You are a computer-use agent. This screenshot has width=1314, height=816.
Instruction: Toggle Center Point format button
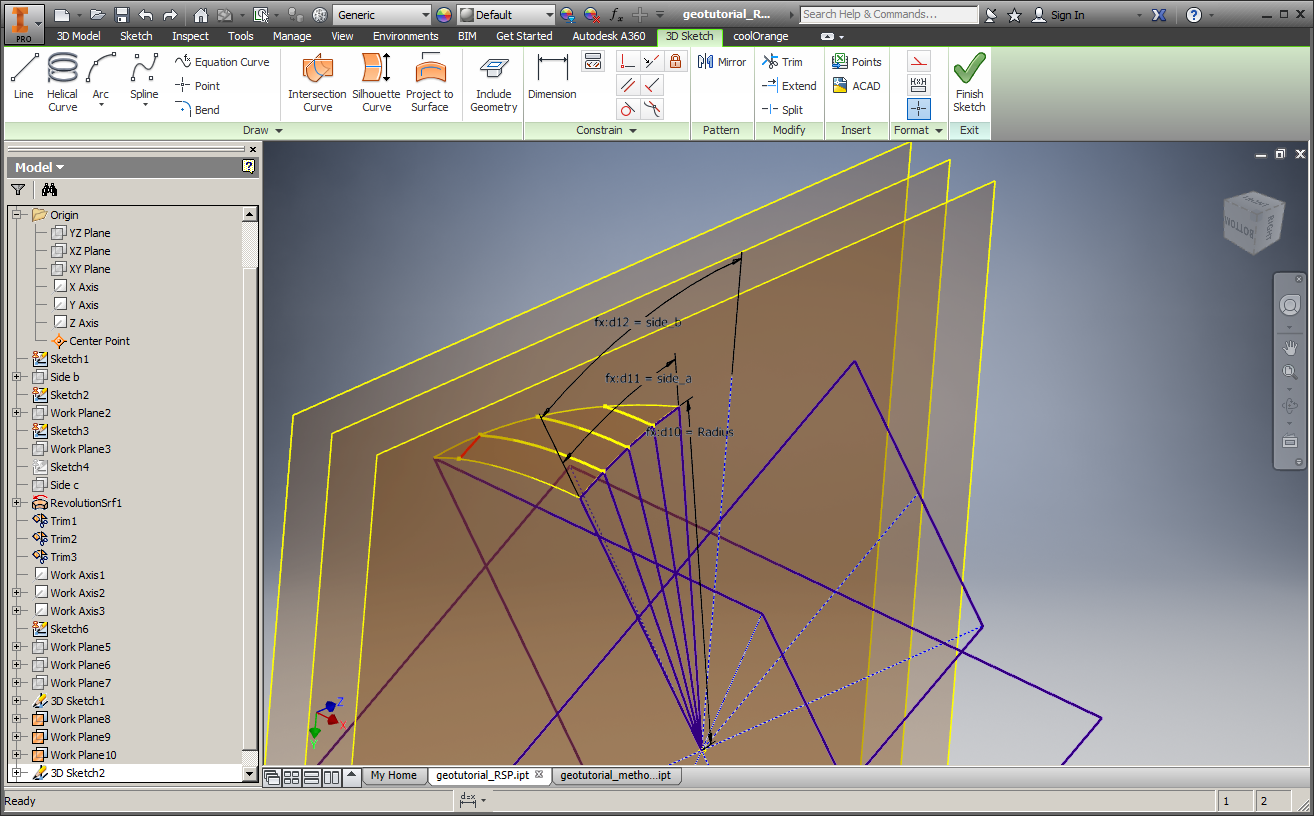click(919, 109)
